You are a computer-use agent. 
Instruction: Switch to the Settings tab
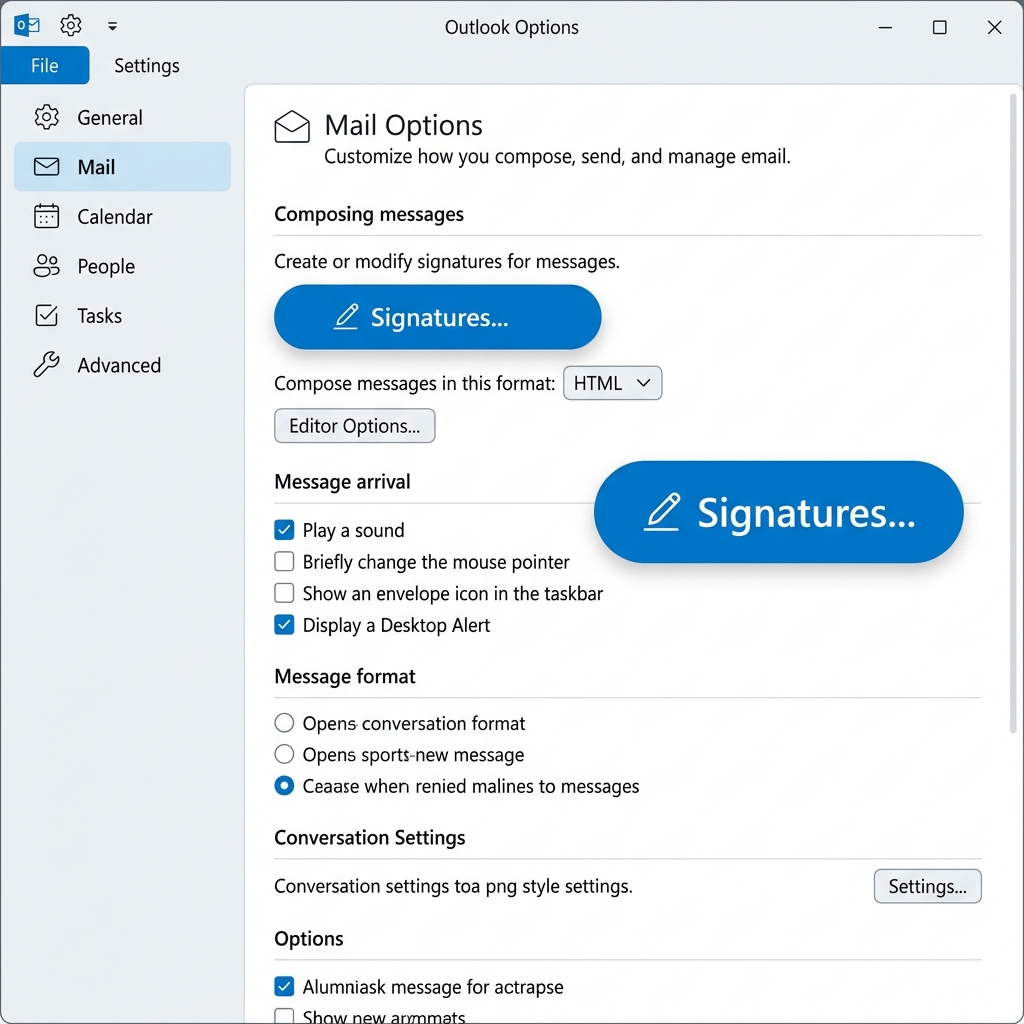146,65
